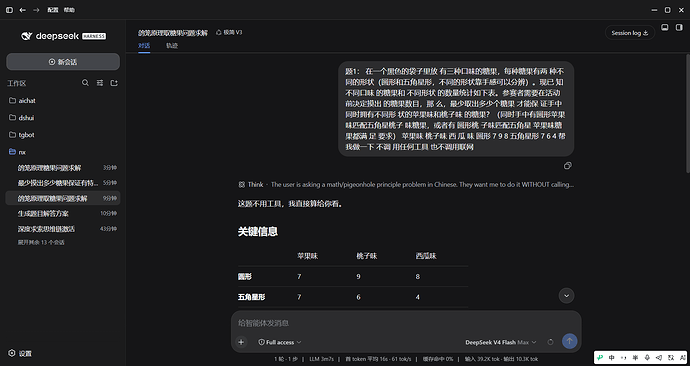690x366 pixels.
Task: Send message with the arrow button
Action: click(569, 341)
